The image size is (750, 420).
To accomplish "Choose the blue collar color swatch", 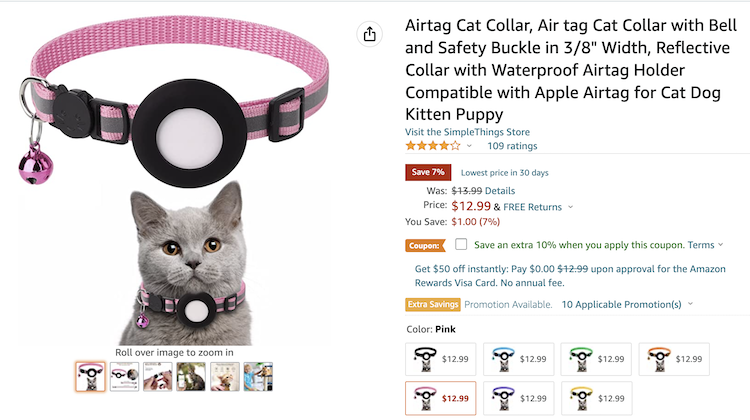I will (x=515, y=358).
